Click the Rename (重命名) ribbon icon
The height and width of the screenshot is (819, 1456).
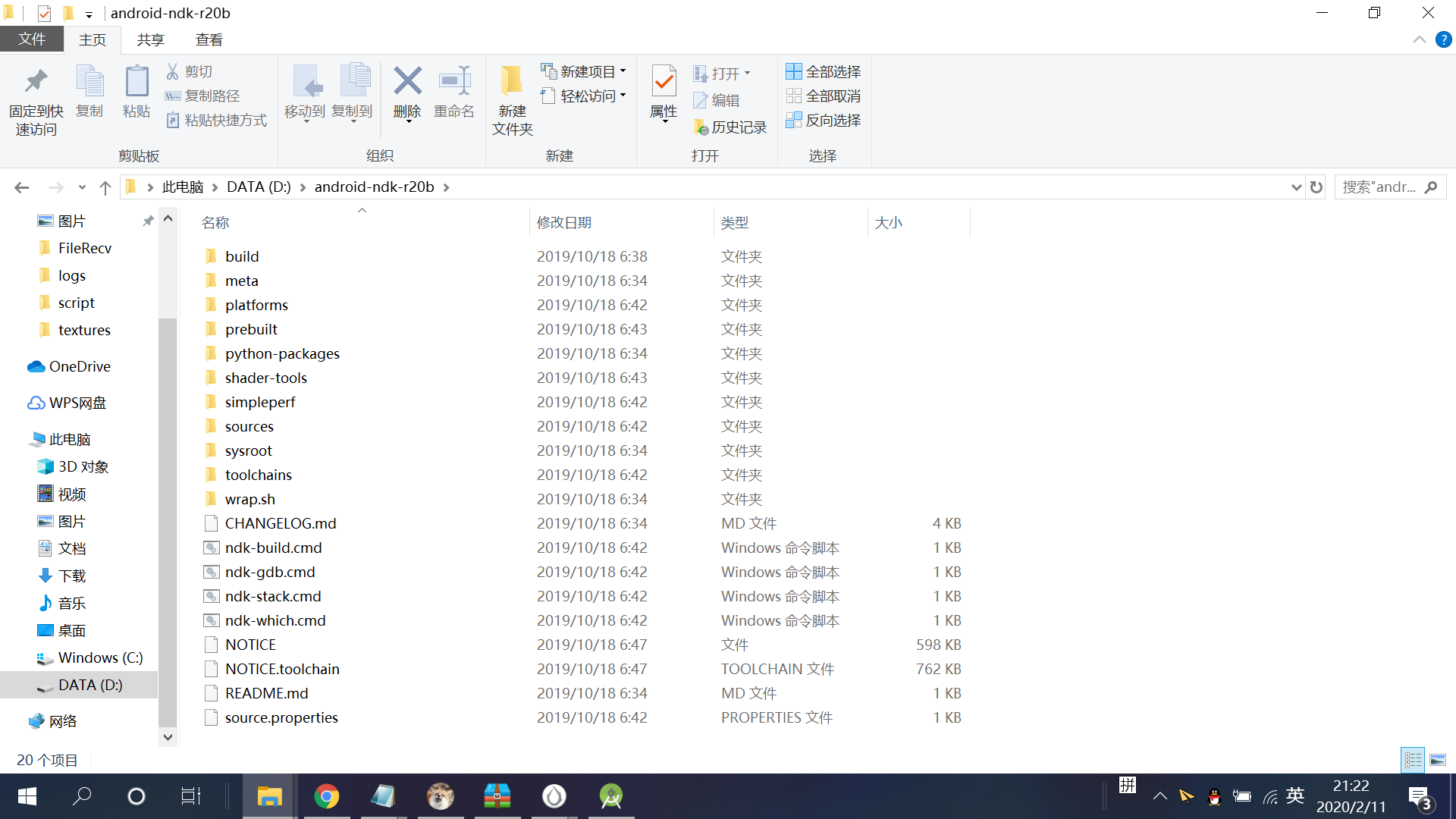(x=454, y=82)
